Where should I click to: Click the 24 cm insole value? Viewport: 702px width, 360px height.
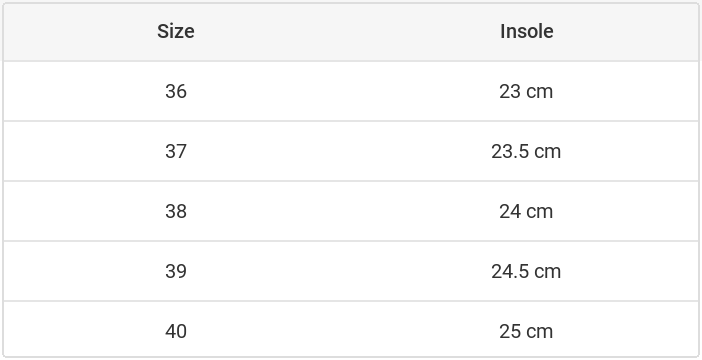pyautogui.click(x=526, y=211)
